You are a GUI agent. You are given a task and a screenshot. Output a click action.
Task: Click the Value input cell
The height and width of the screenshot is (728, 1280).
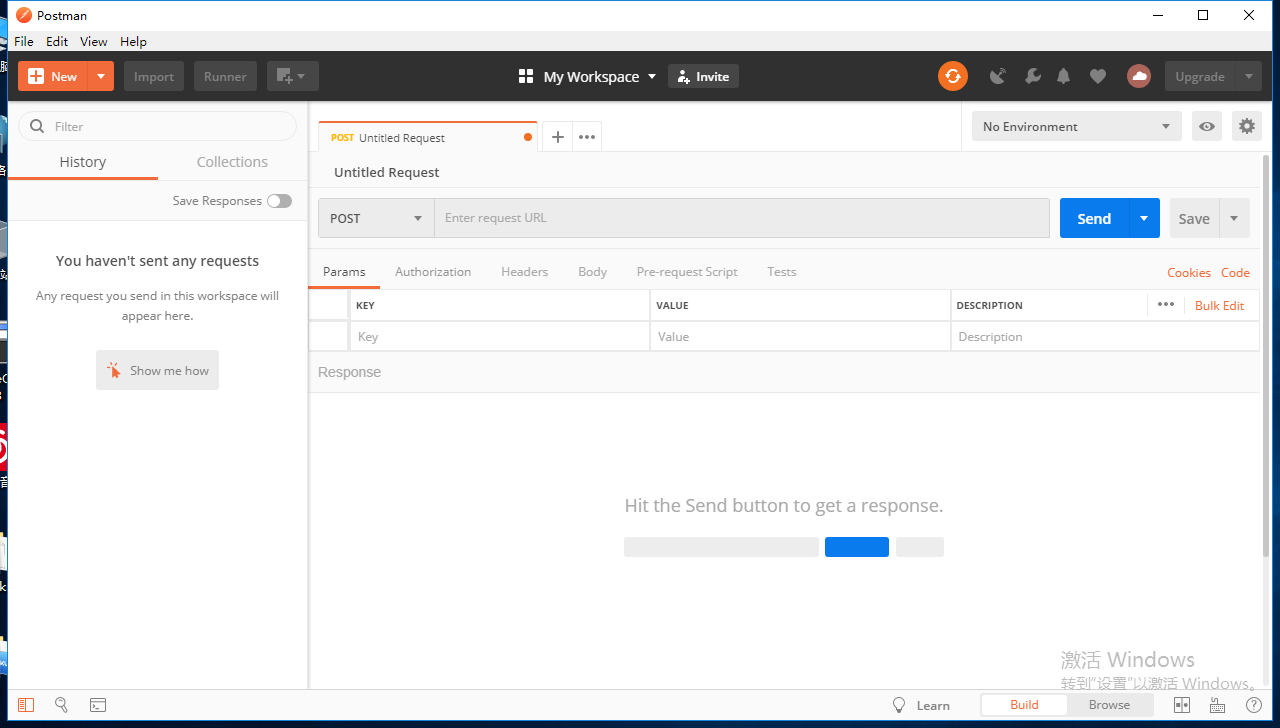(800, 336)
